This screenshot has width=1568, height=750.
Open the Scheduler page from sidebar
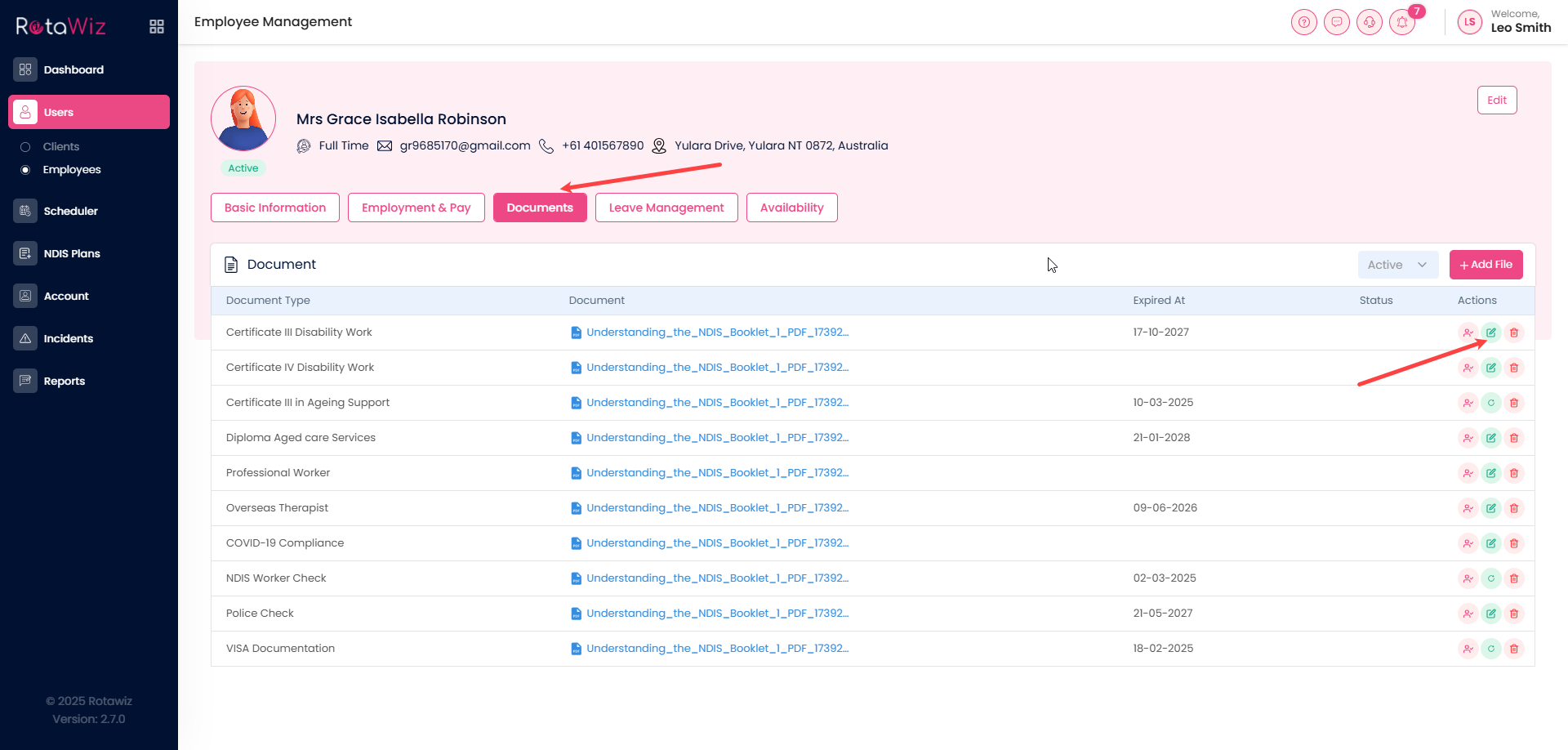[x=70, y=211]
